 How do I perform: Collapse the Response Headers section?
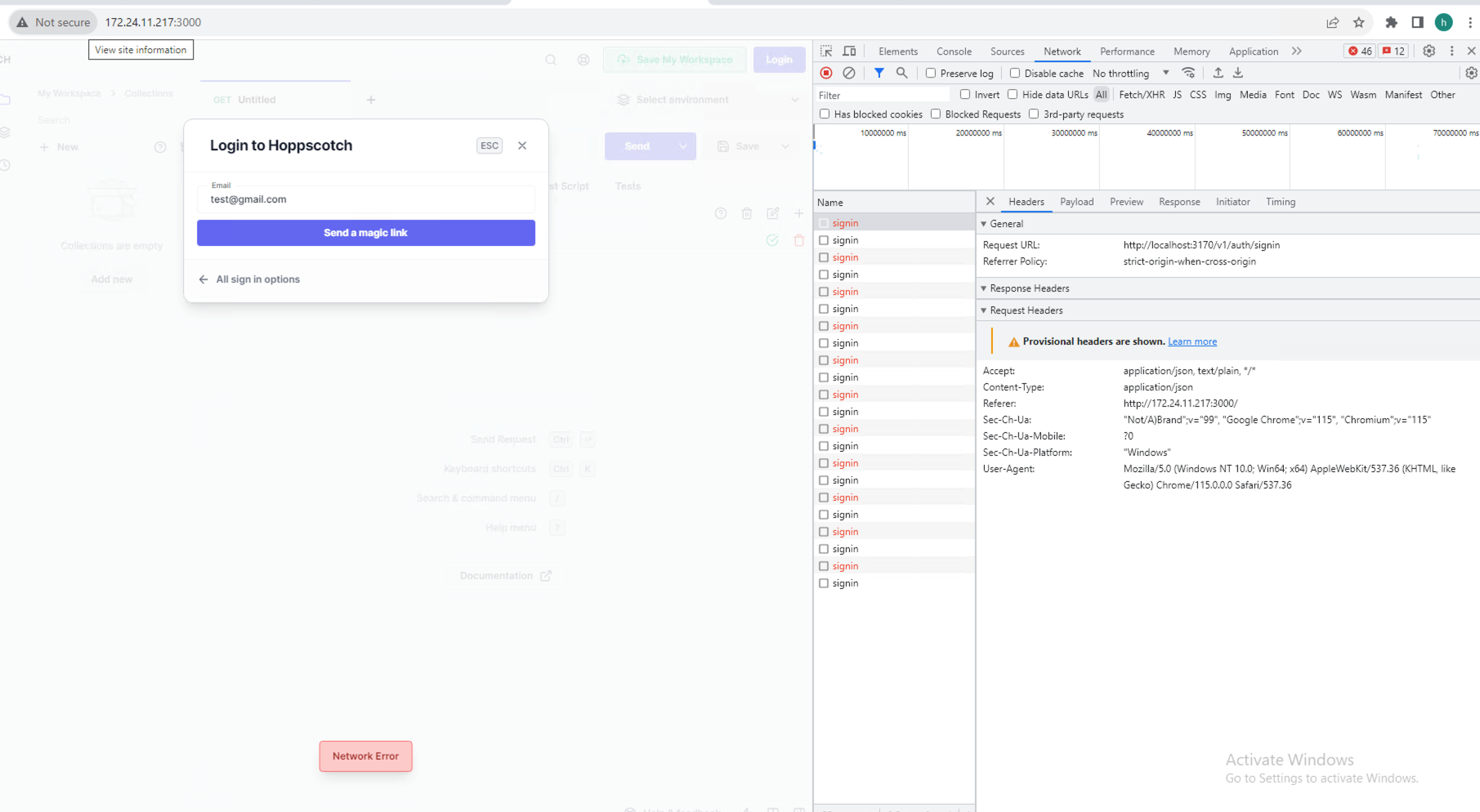point(983,288)
